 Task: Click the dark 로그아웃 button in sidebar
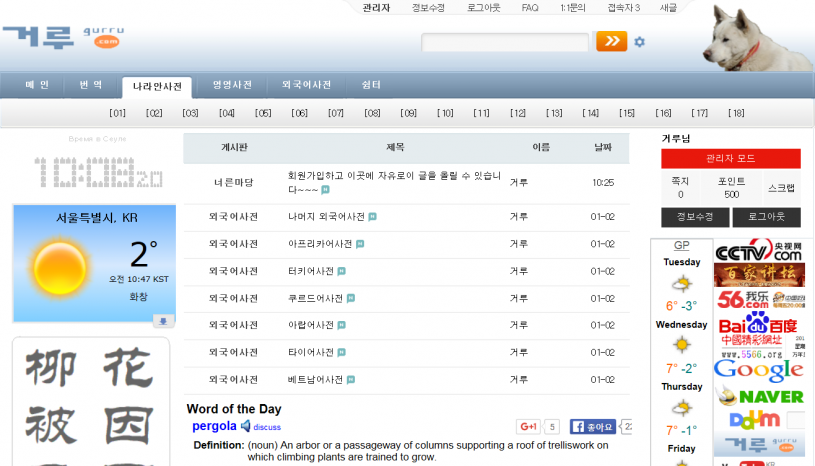(x=766, y=217)
